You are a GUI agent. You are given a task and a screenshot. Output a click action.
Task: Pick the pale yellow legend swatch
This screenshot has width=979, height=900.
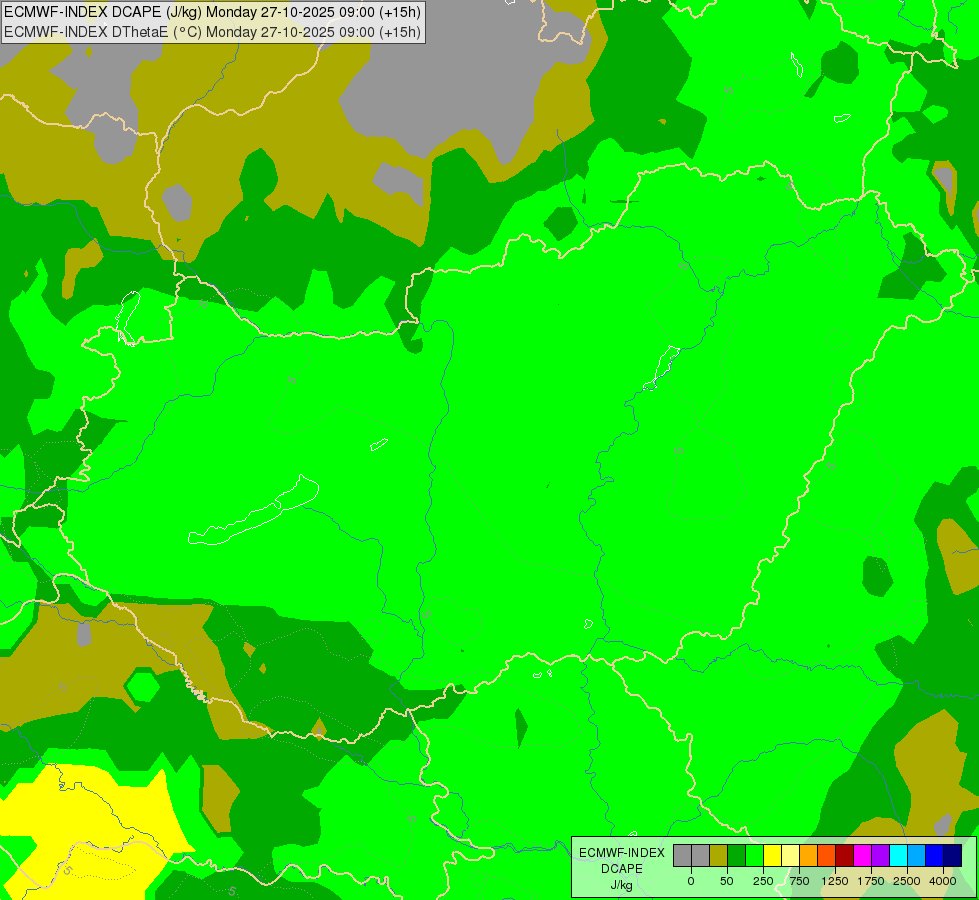790,856
